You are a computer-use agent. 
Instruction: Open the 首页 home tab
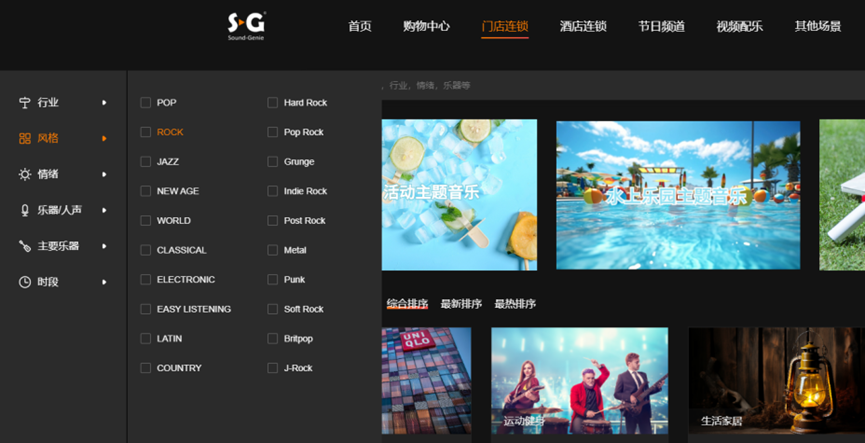(x=360, y=26)
